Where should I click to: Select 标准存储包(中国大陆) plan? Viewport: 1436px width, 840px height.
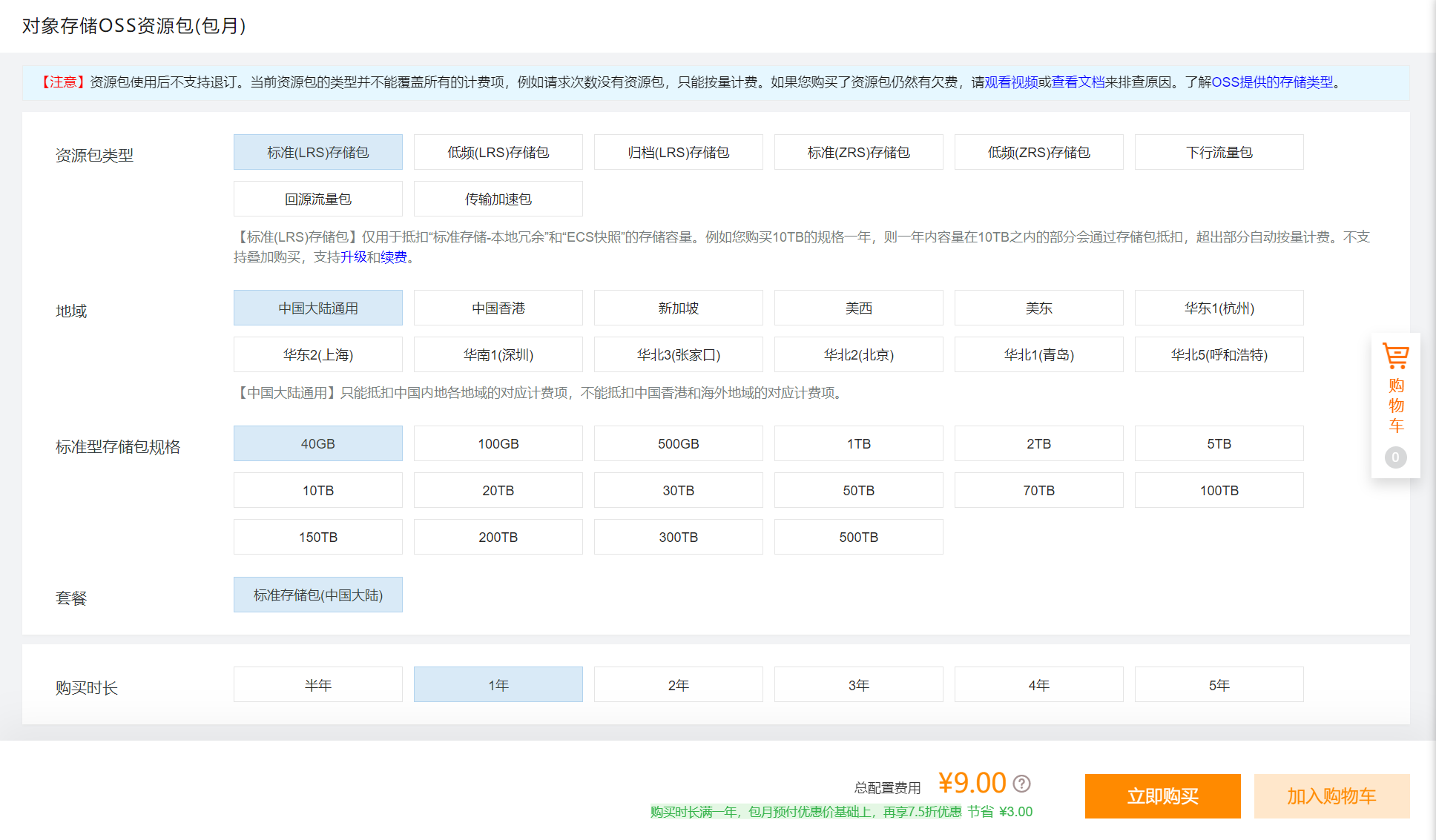[x=317, y=595]
